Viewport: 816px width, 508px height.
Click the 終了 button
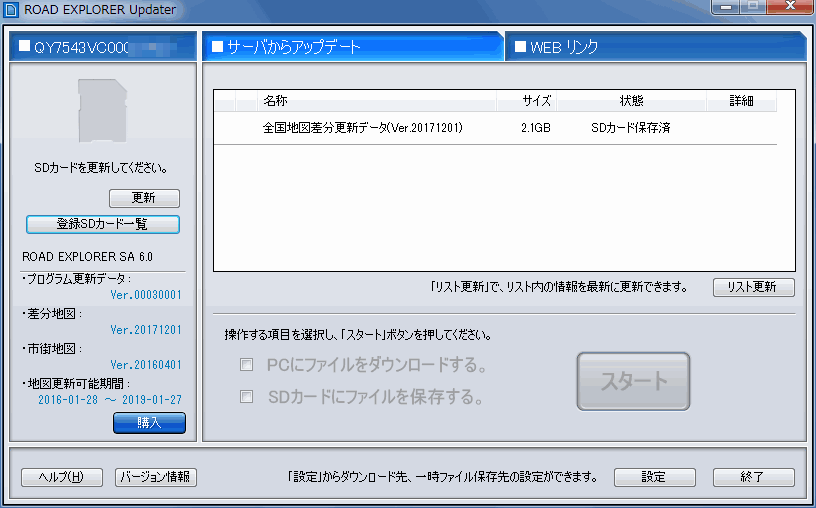(x=754, y=477)
